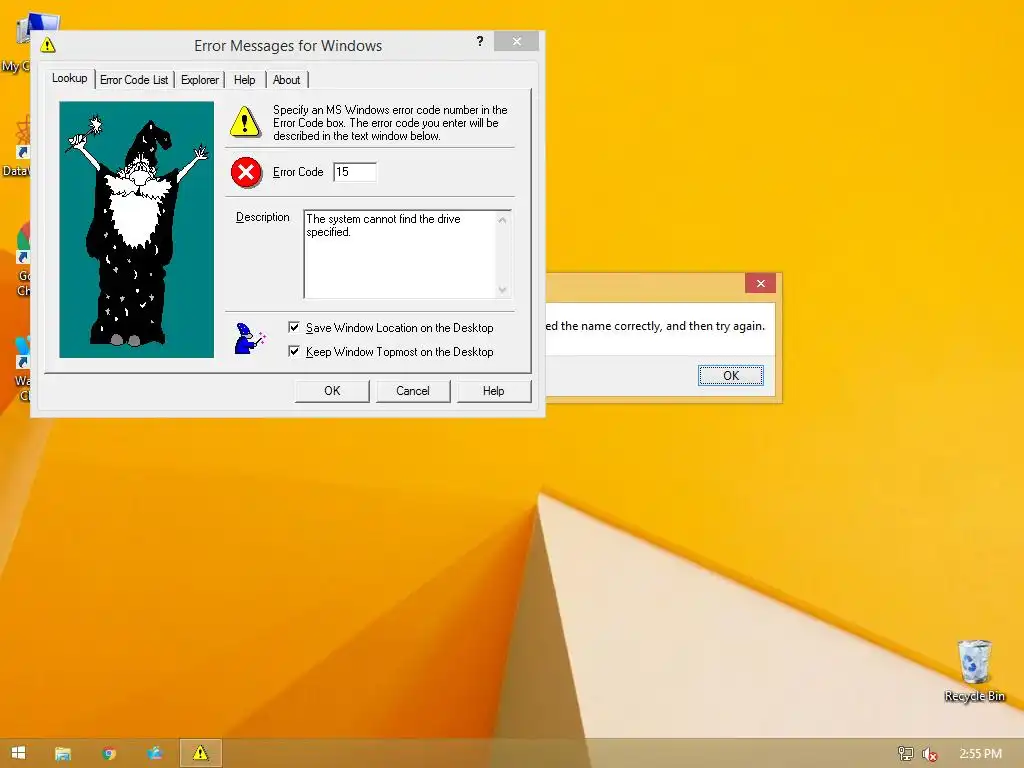Image resolution: width=1024 pixels, height=768 pixels.
Task: Click the Help button beside Cancel
Action: click(x=494, y=391)
